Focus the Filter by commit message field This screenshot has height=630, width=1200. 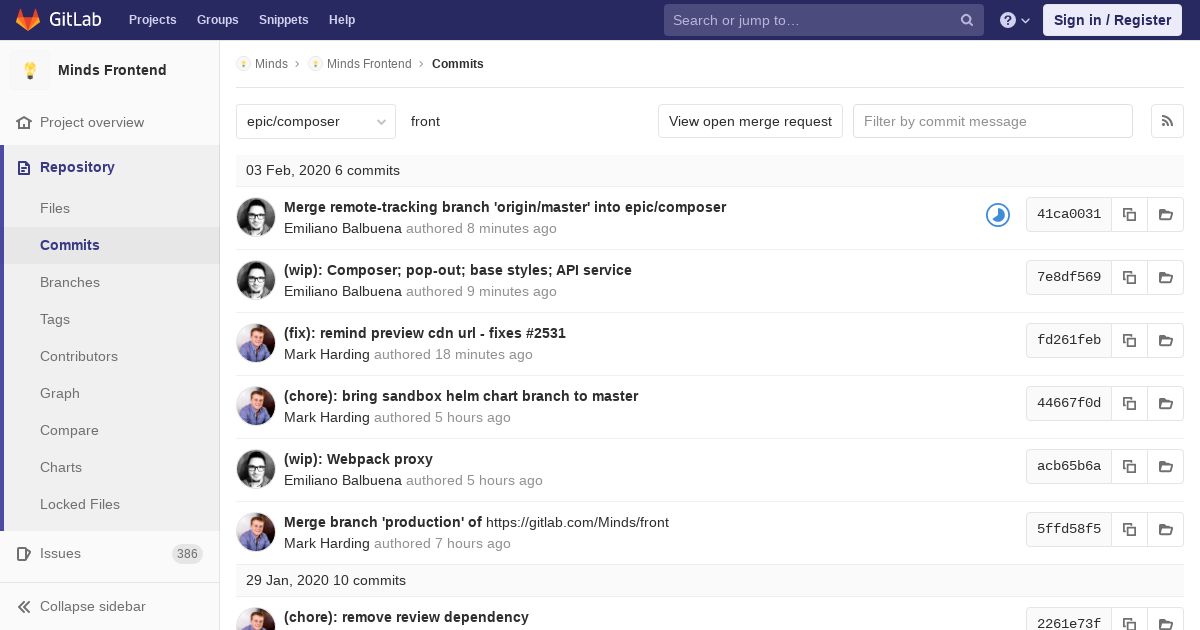pyautogui.click(x=992, y=121)
